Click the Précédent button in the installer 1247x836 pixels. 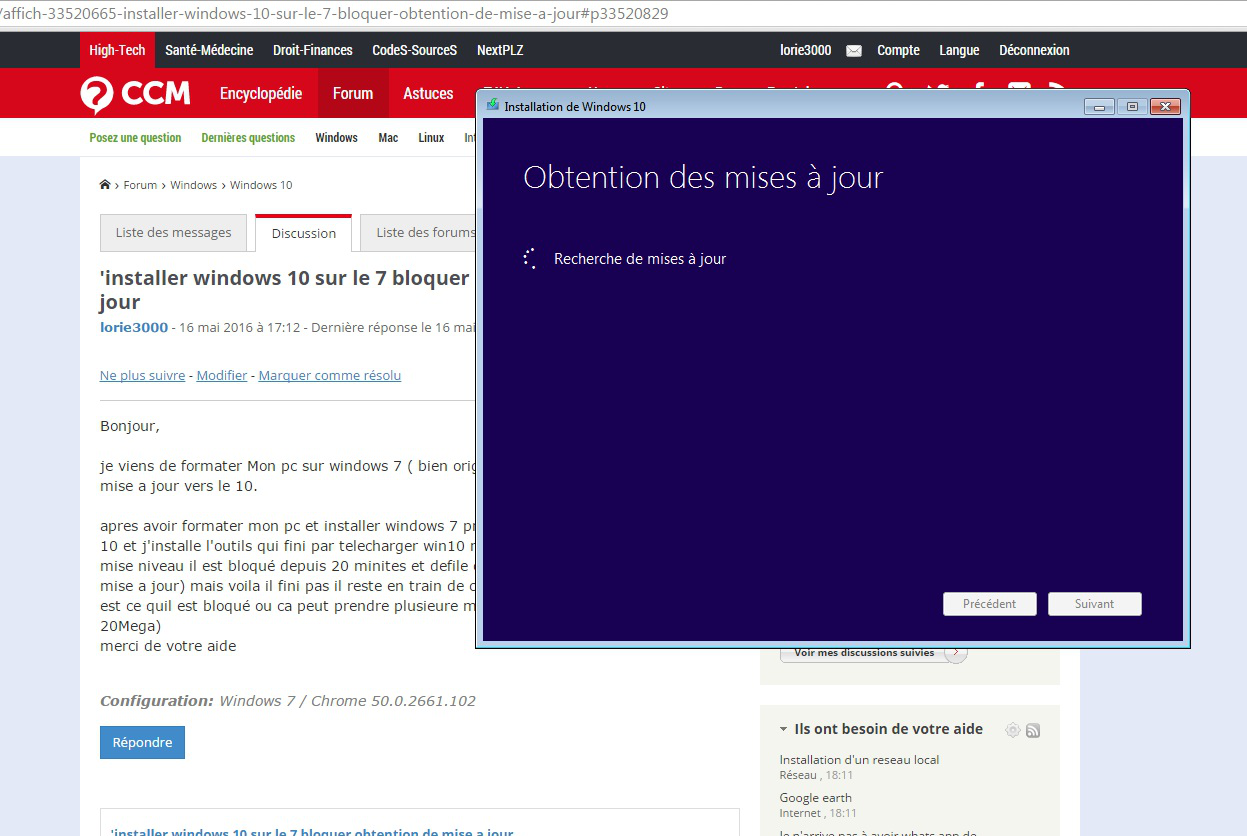click(989, 604)
